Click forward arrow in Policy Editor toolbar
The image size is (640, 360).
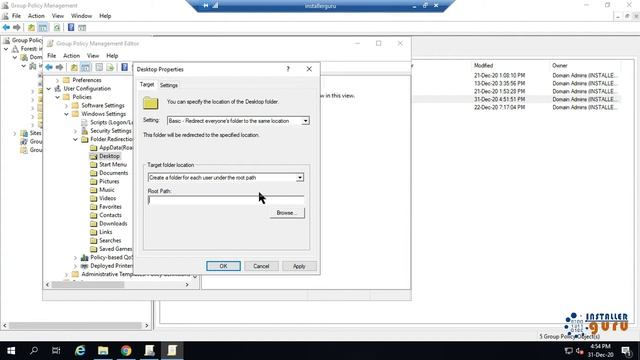60,67
